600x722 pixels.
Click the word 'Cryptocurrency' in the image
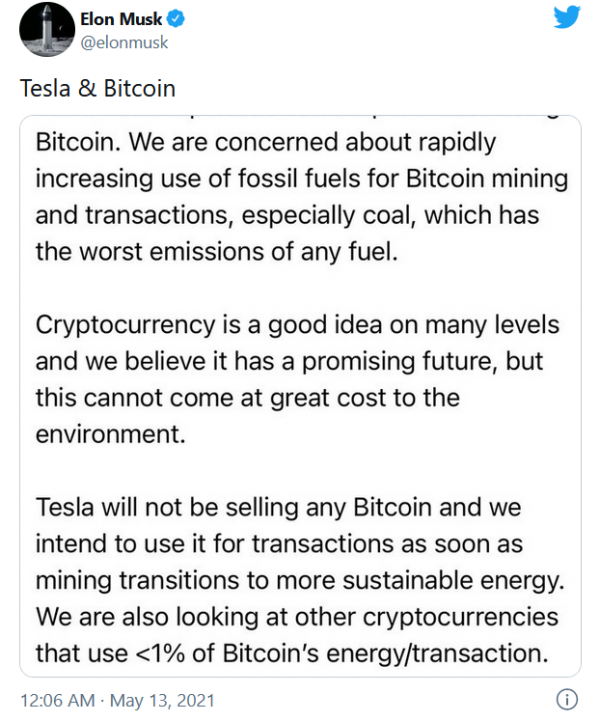tap(125, 325)
